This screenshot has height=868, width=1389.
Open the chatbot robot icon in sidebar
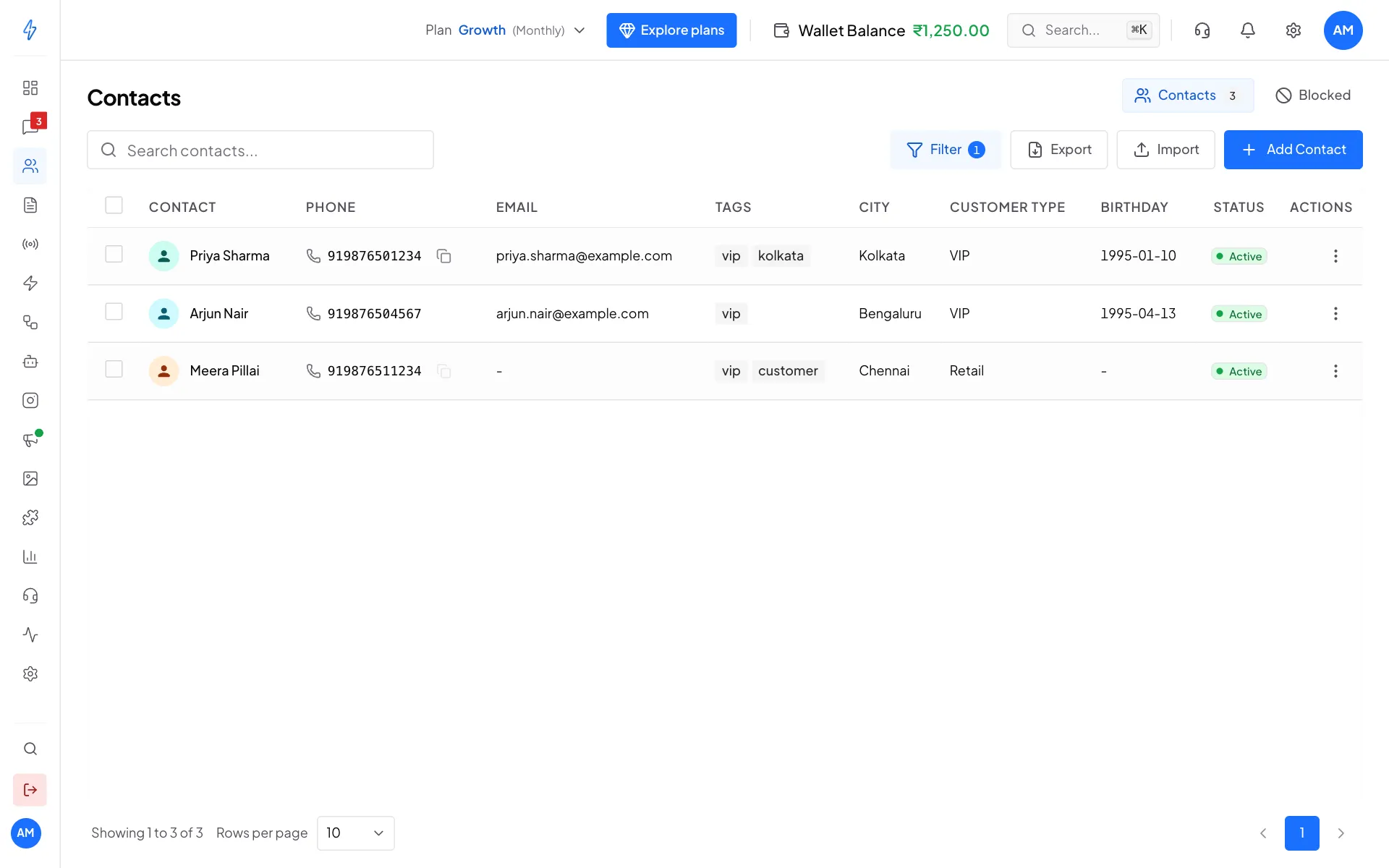(x=30, y=361)
